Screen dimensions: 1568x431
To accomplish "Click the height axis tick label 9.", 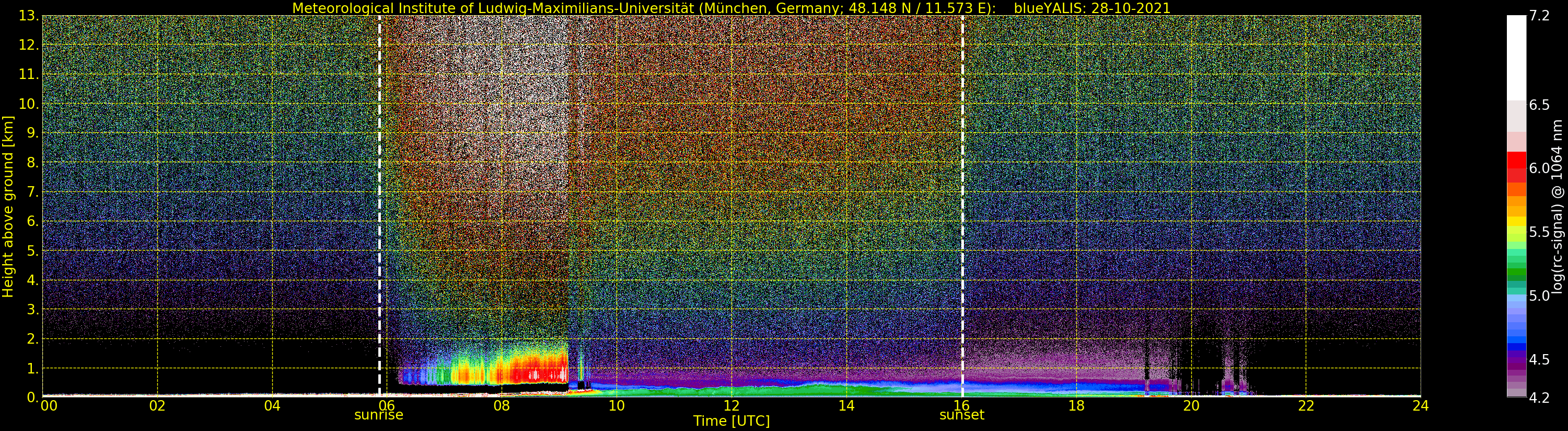I will 33,133.
